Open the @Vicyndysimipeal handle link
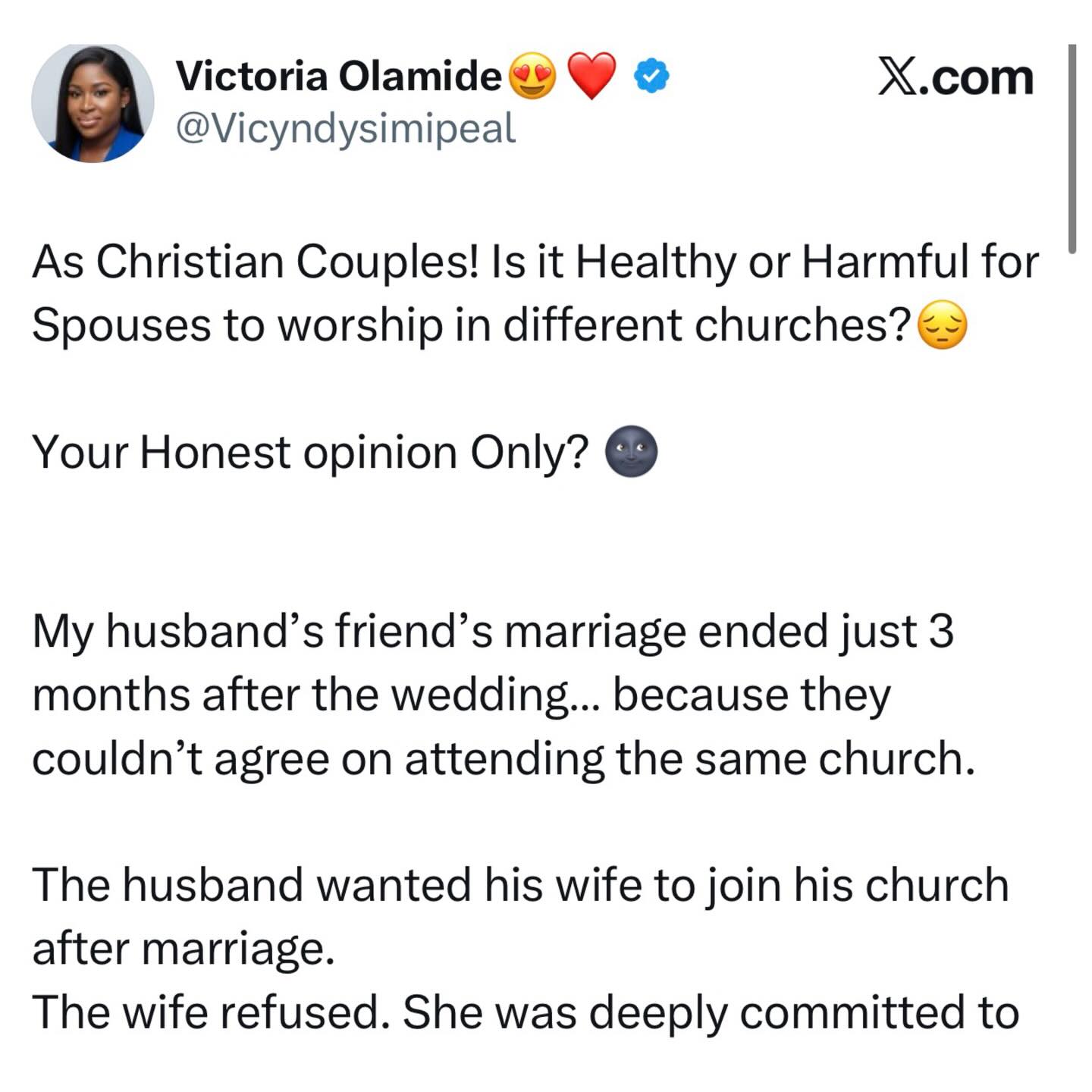This screenshot has width=1092, height=1092. point(348,127)
